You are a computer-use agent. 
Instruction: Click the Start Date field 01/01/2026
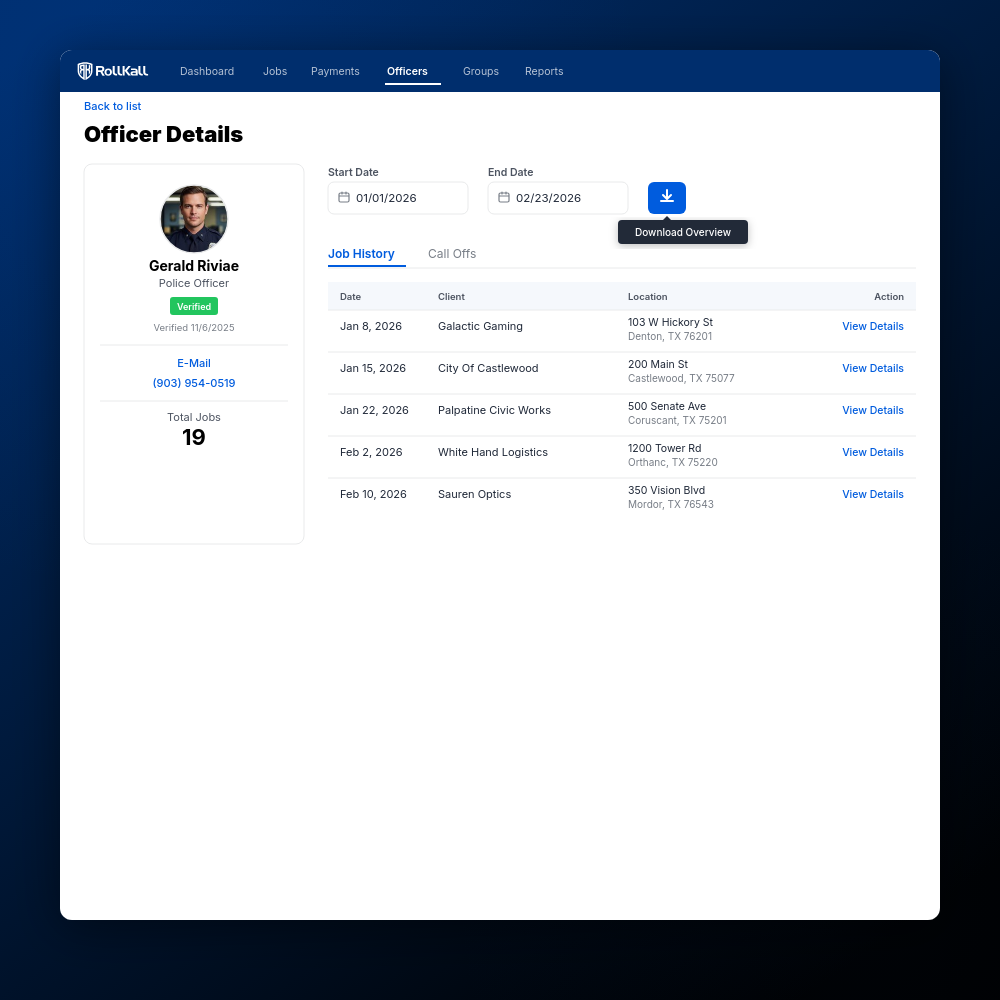(398, 198)
